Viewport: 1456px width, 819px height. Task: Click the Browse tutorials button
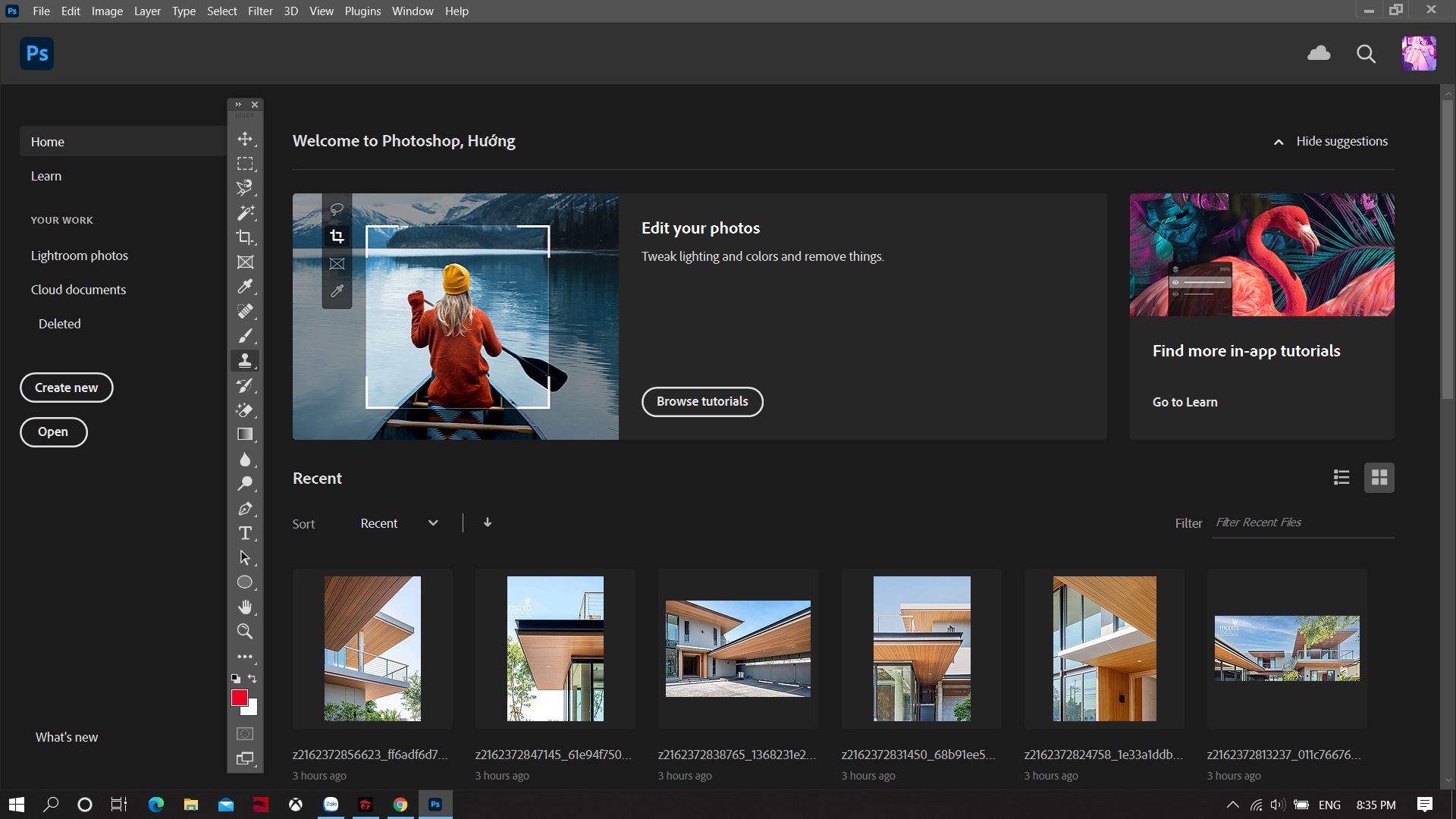[x=702, y=402]
